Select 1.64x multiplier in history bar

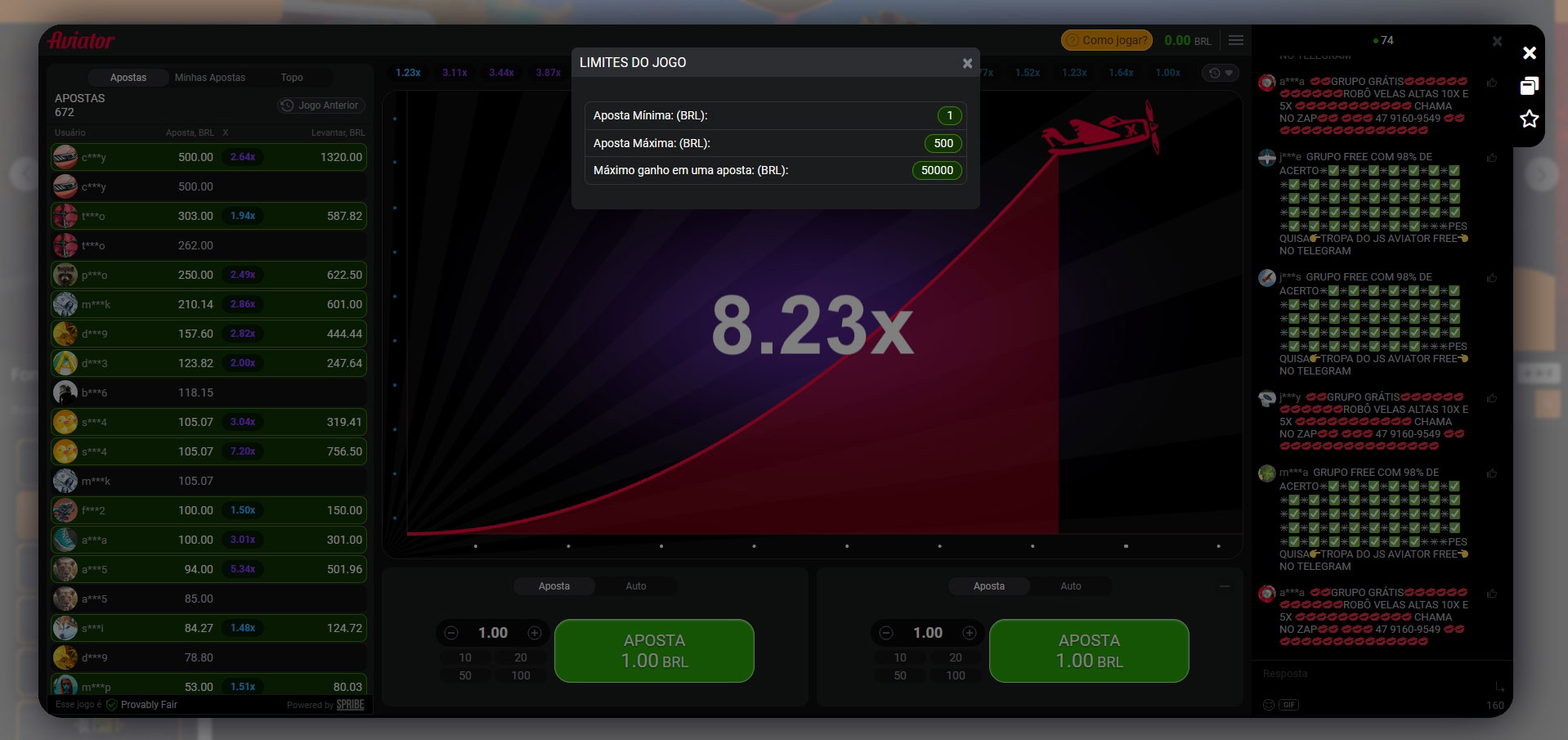coord(1121,73)
